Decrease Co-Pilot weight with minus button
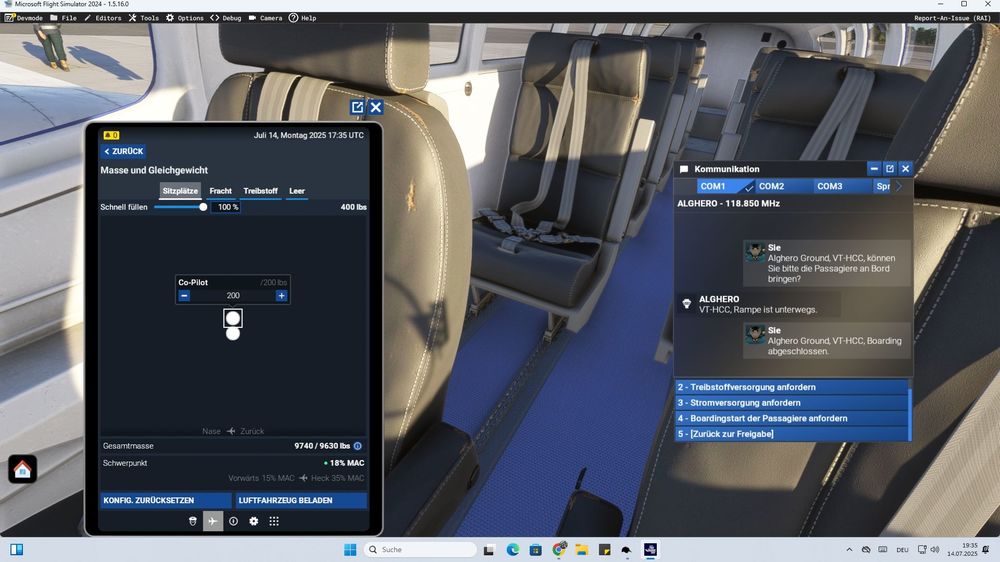Viewport: 1000px width, 562px height. click(x=184, y=296)
